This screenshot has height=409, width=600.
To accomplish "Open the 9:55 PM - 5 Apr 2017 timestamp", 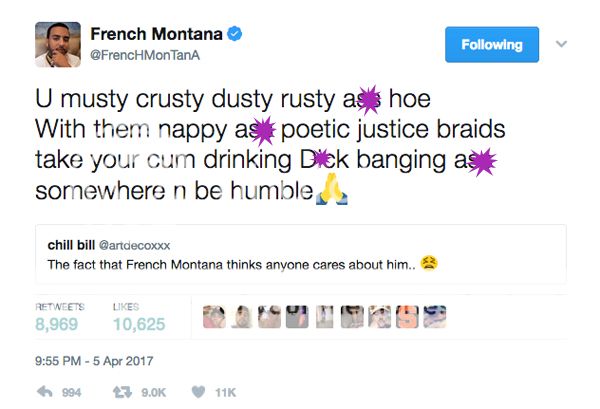I will point(91,359).
